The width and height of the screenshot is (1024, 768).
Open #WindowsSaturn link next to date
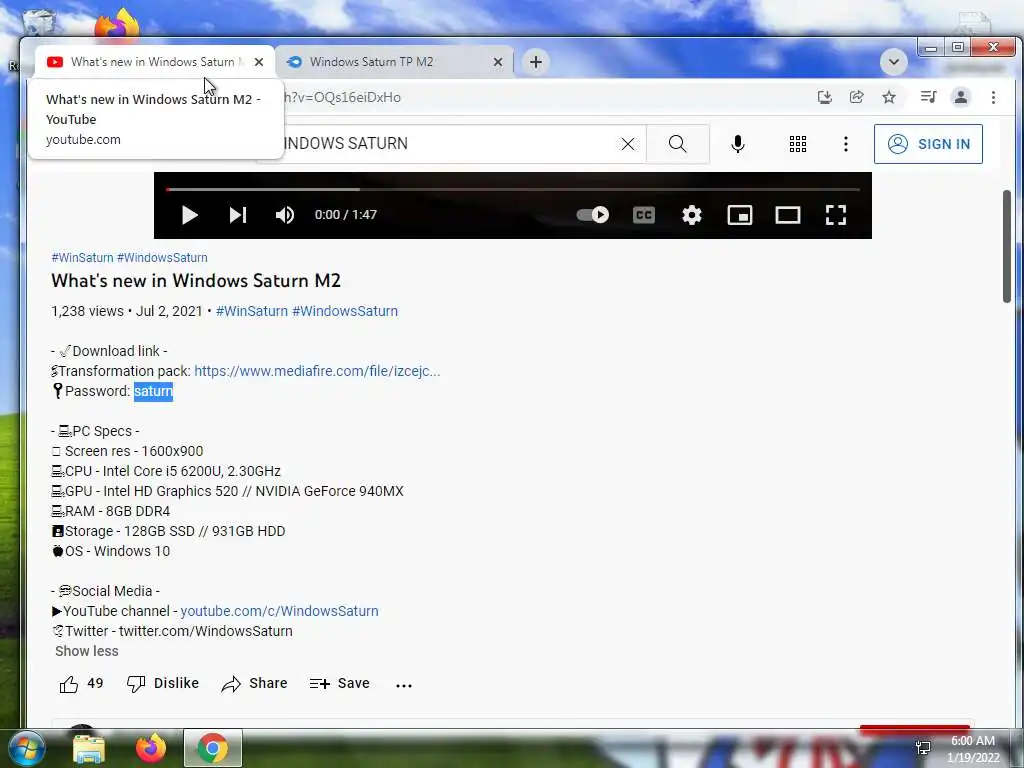click(x=345, y=311)
